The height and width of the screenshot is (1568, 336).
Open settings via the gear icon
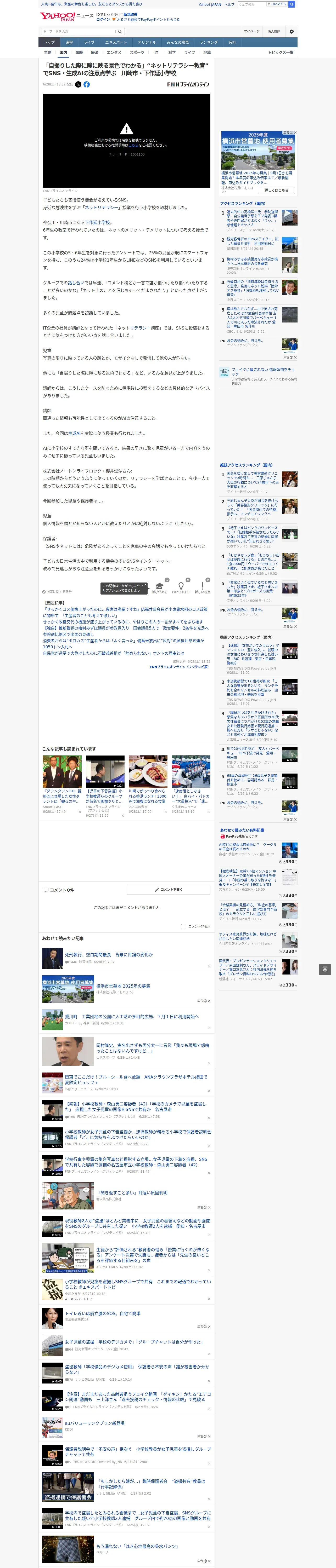[292, 31]
